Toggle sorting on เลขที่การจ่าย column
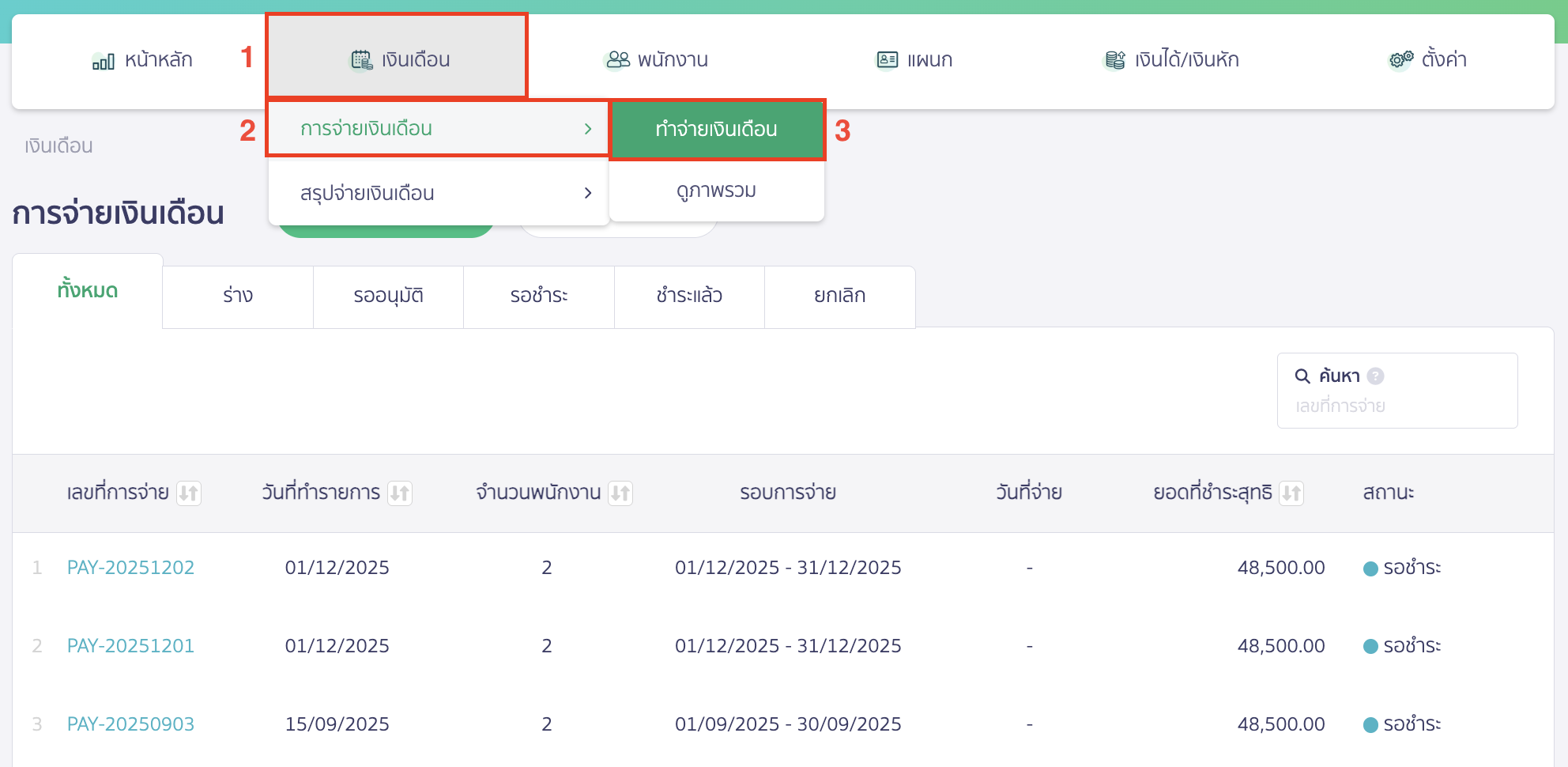1568x767 pixels. (x=190, y=493)
